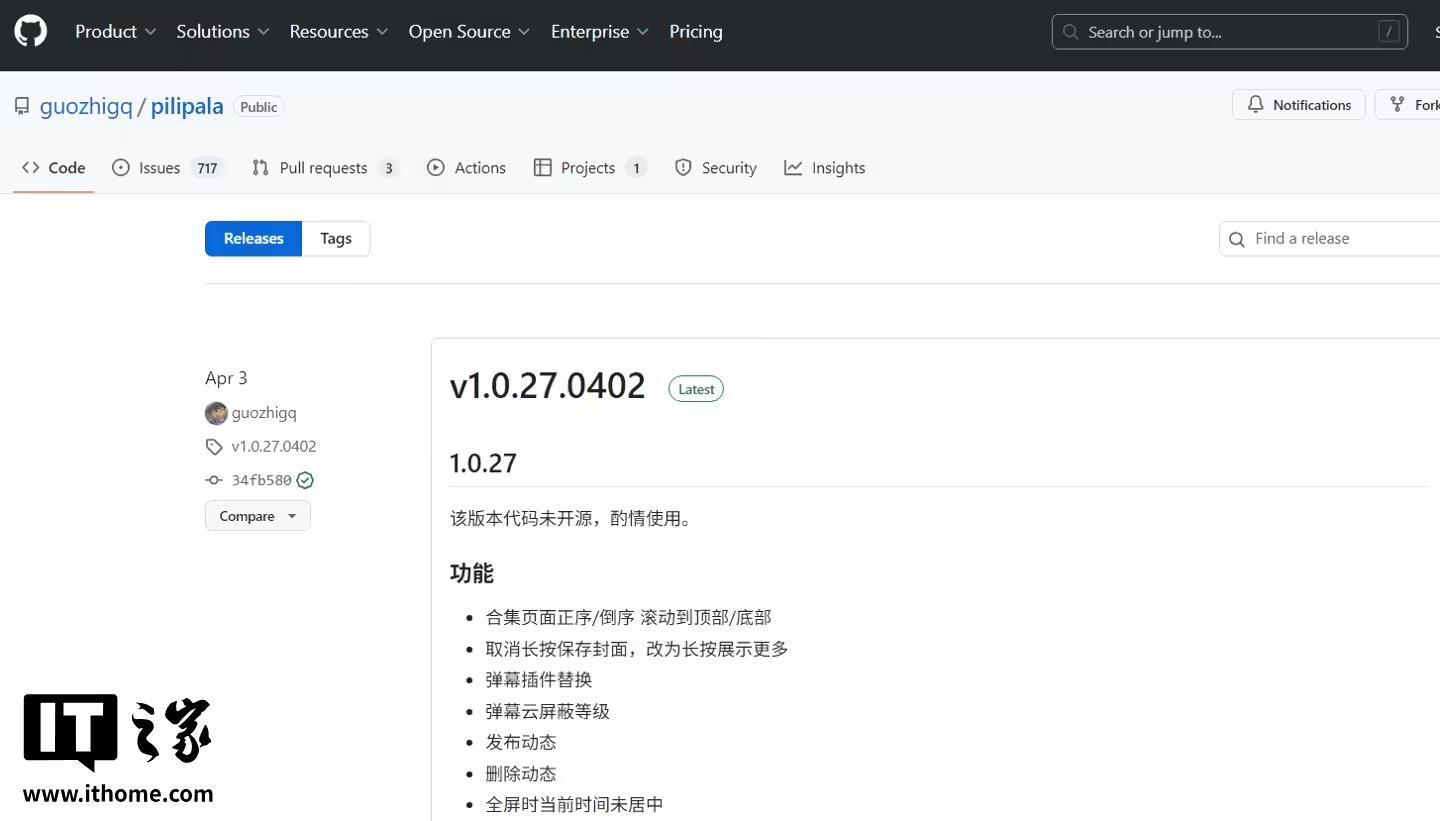Click the guozhigq avatar image
This screenshot has width=1440, height=821.
pos(216,413)
